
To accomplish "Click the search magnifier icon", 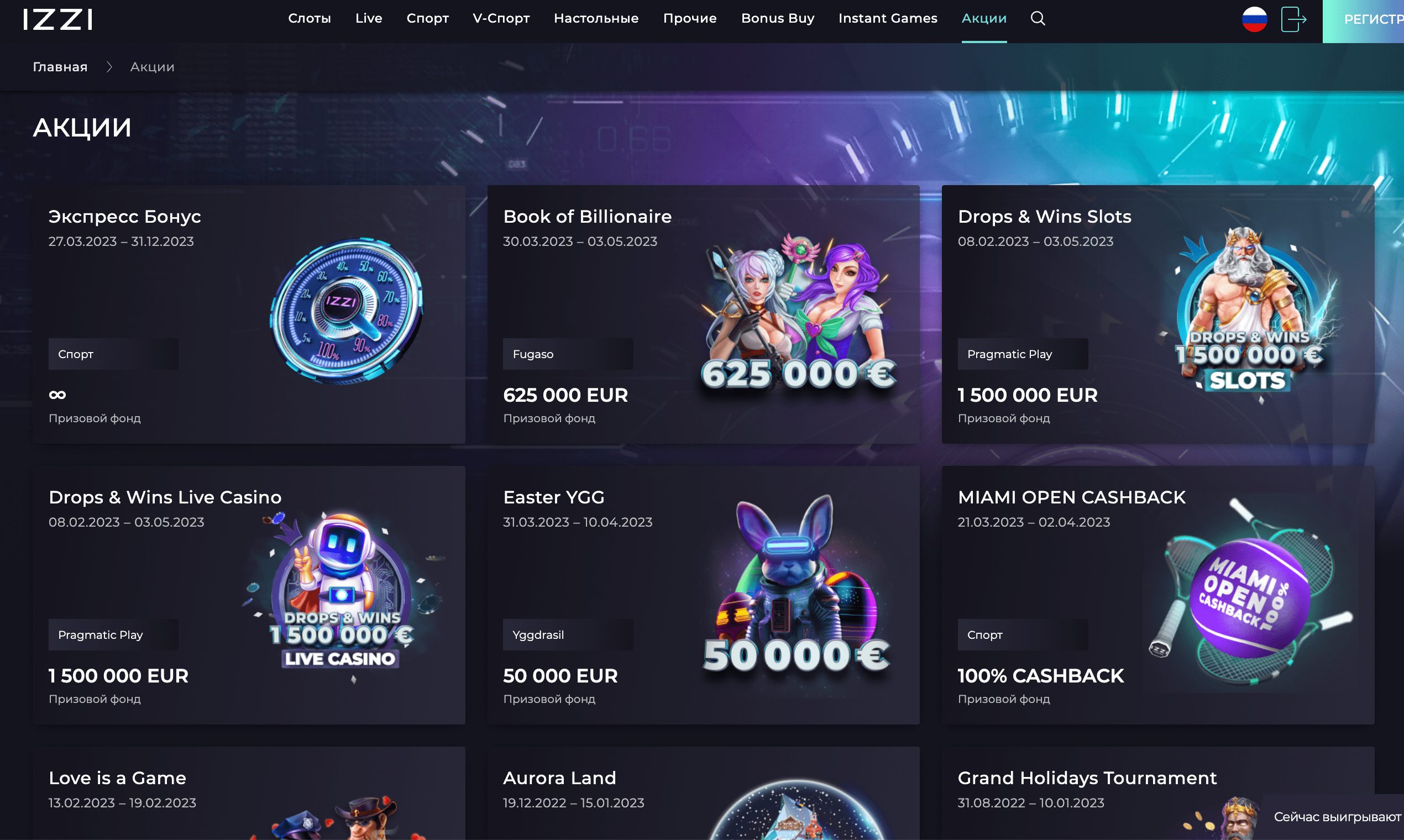I will coord(1038,19).
